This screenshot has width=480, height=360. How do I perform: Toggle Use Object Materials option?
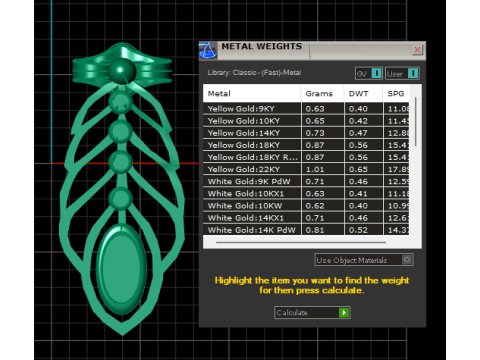click(x=364, y=260)
